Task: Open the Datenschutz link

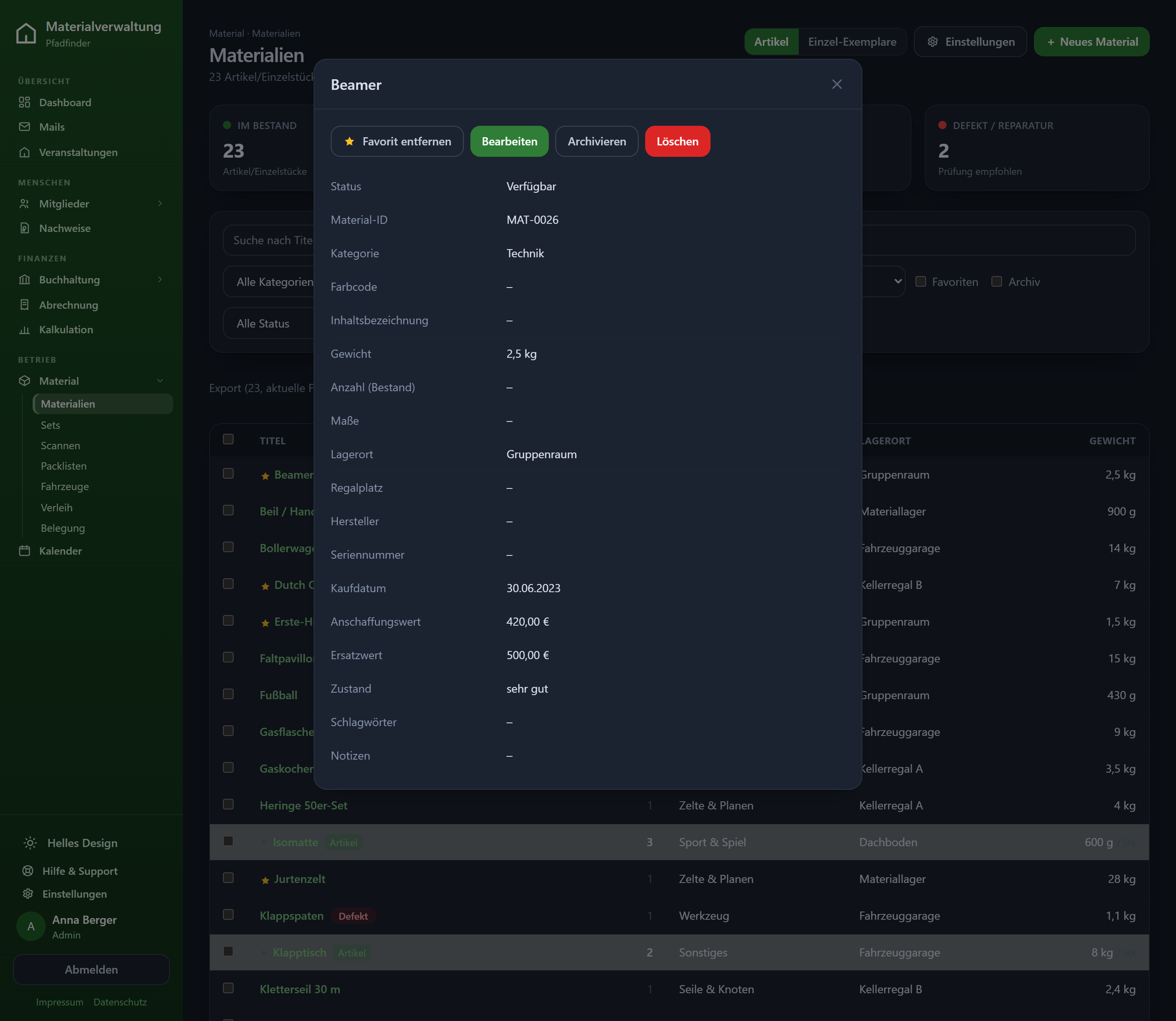Action: tap(120, 1002)
